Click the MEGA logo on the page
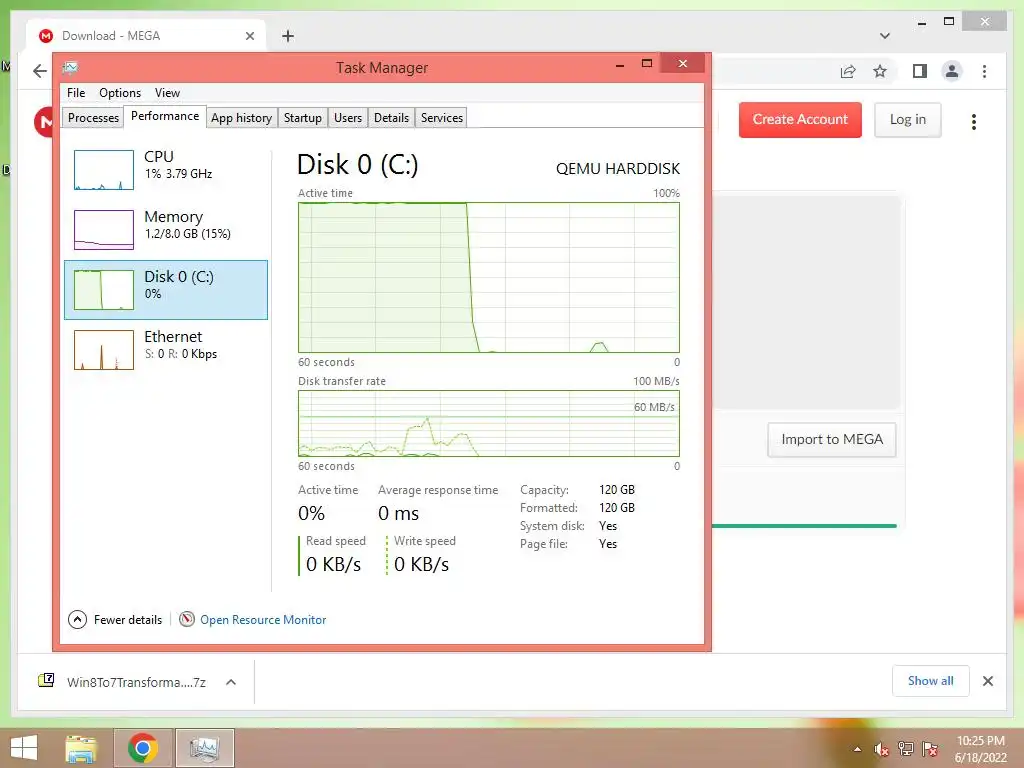This screenshot has width=1024, height=768. coord(44,121)
